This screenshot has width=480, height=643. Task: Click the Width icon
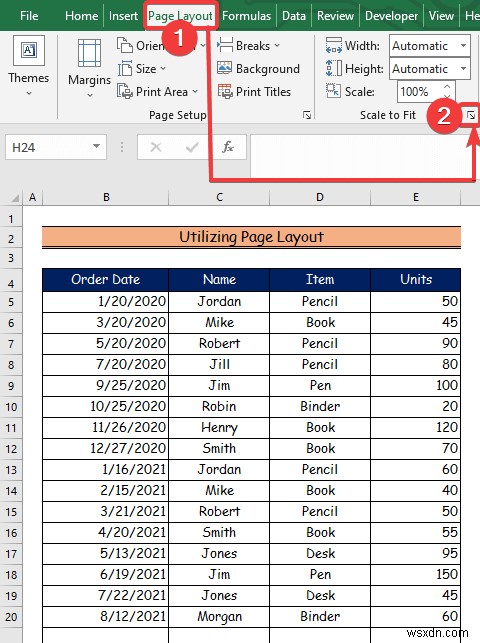333,46
